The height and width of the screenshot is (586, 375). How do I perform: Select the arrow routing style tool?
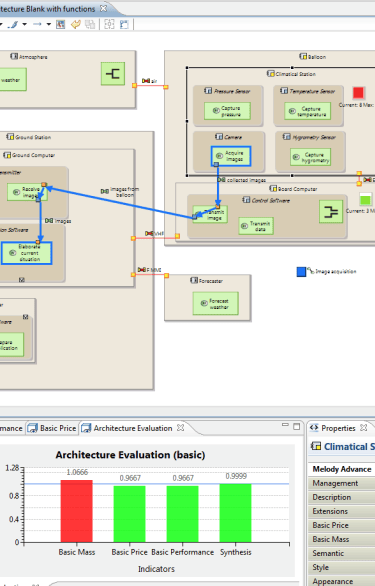[37, 25]
